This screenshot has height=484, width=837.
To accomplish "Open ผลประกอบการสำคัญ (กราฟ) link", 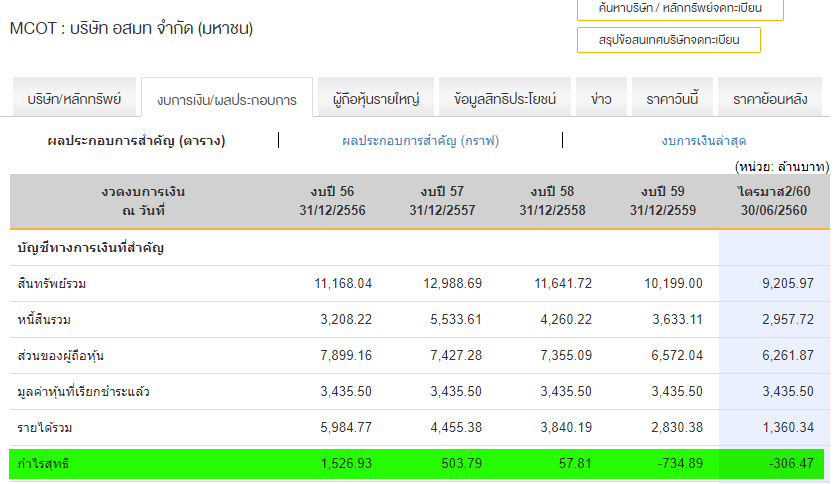I will [420, 141].
